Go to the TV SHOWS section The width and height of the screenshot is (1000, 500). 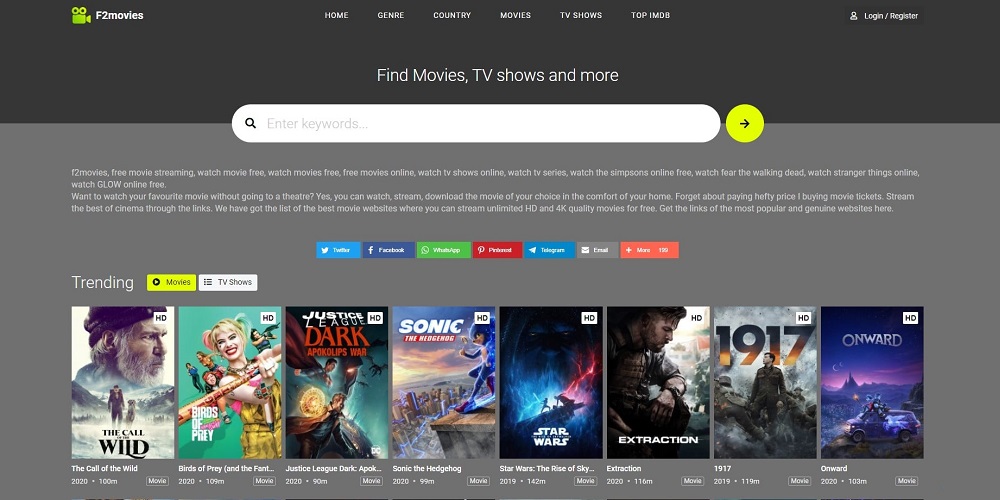coord(581,15)
